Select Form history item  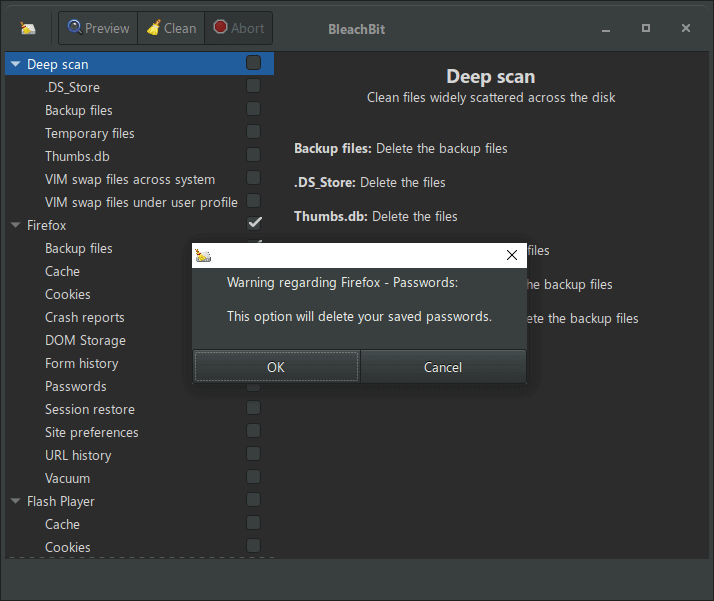tap(82, 363)
